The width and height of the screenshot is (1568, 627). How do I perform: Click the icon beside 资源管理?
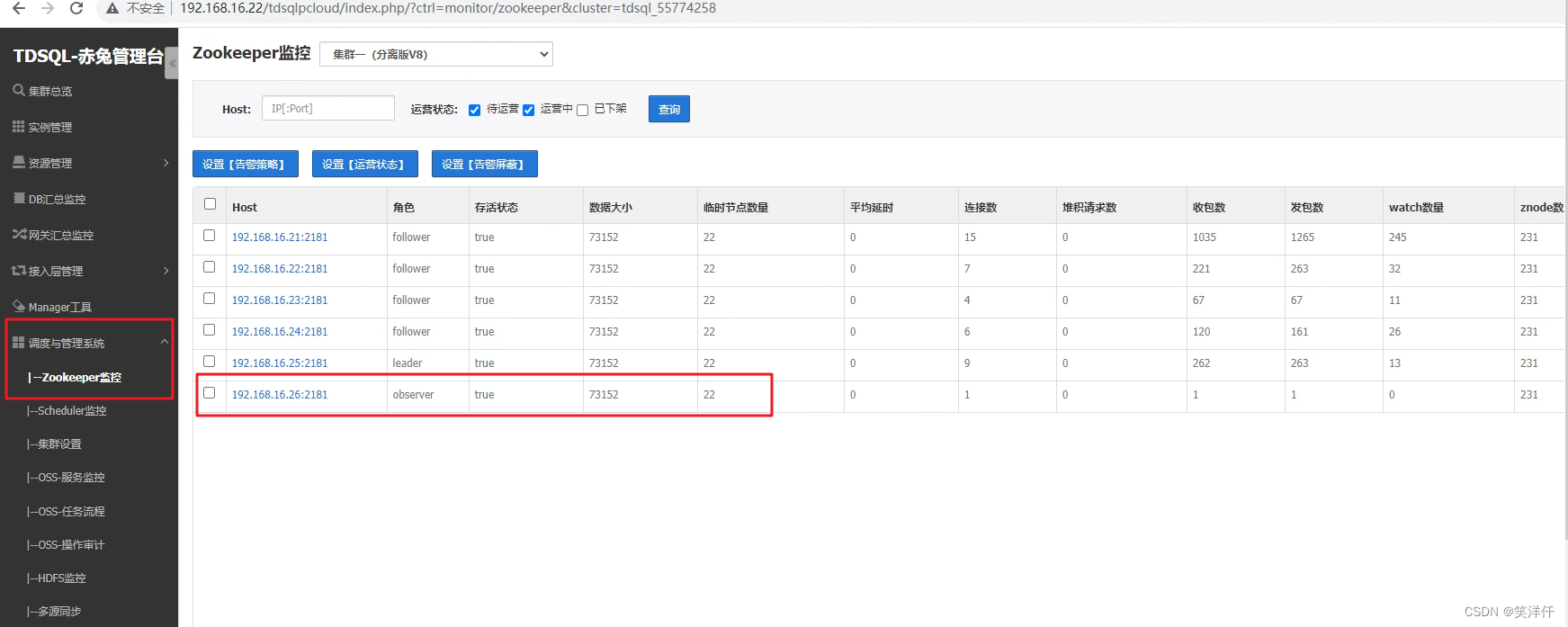18,162
